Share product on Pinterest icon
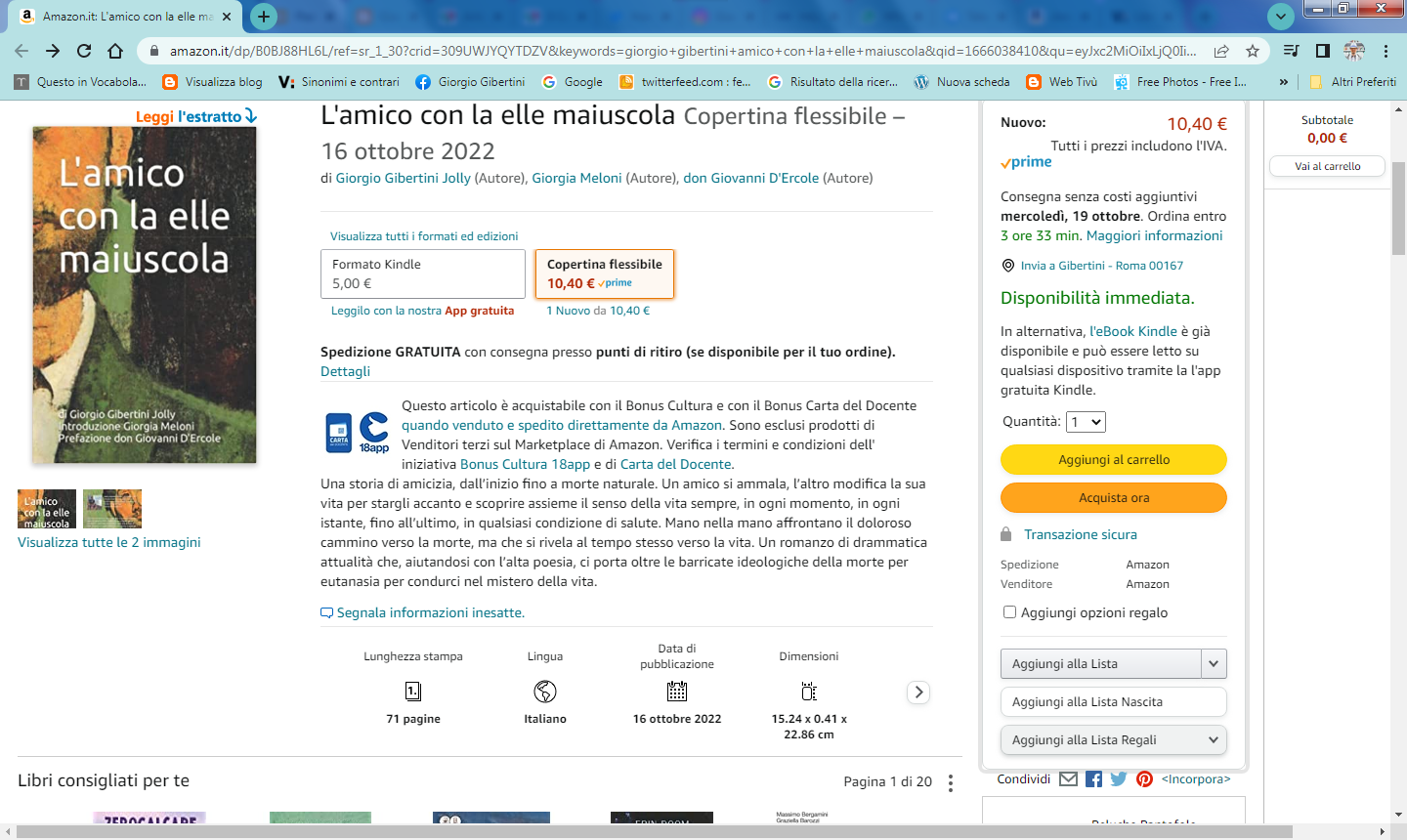This screenshot has height=840, width=1407. pos(1144,778)
